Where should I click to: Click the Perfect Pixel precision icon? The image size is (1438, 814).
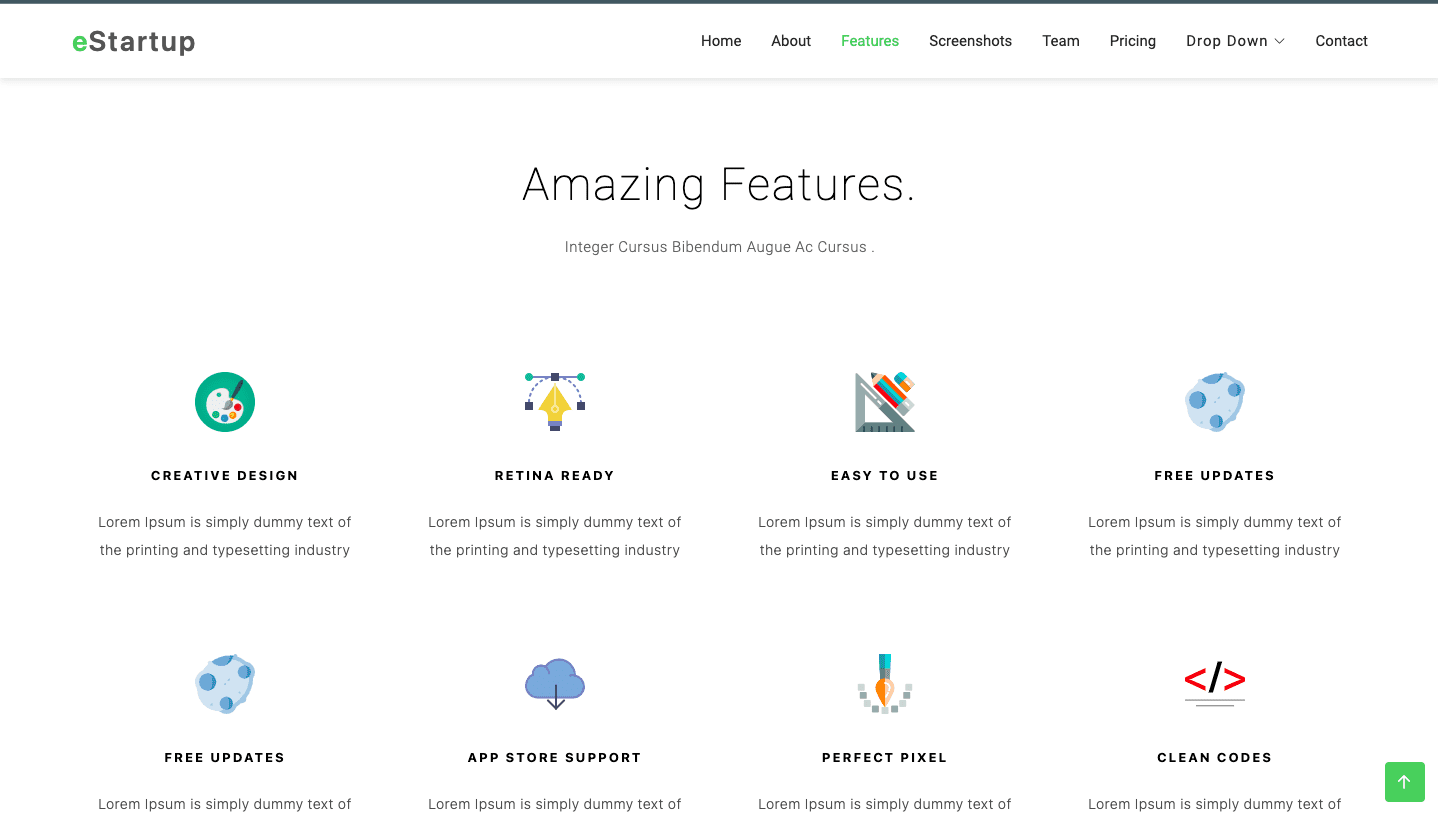[x=884, y=683]
